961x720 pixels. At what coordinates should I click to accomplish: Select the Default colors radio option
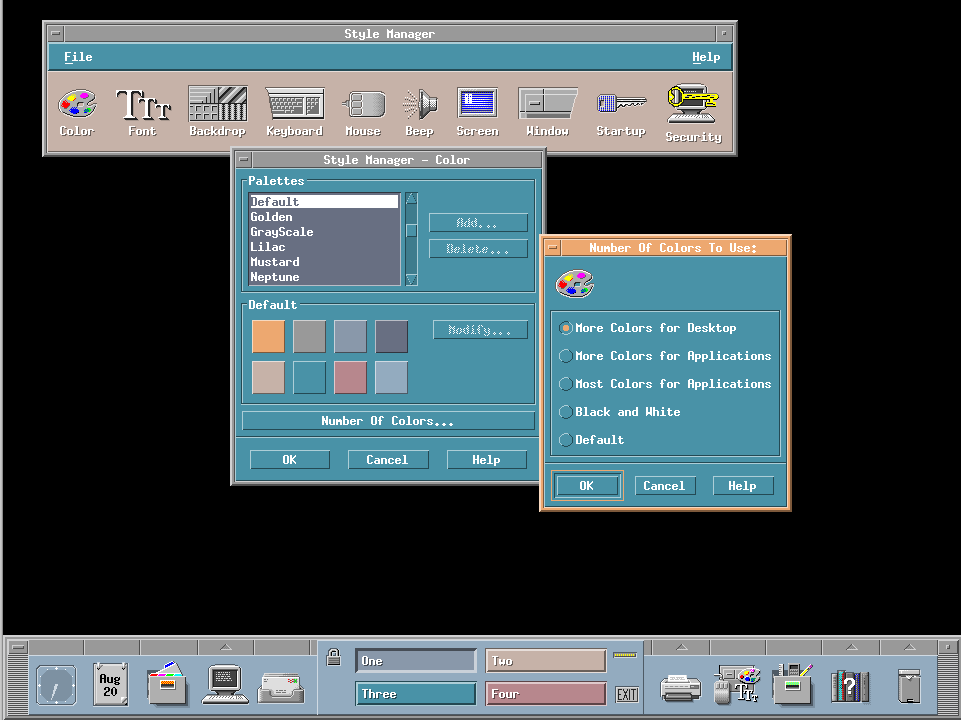pos(592,440)
